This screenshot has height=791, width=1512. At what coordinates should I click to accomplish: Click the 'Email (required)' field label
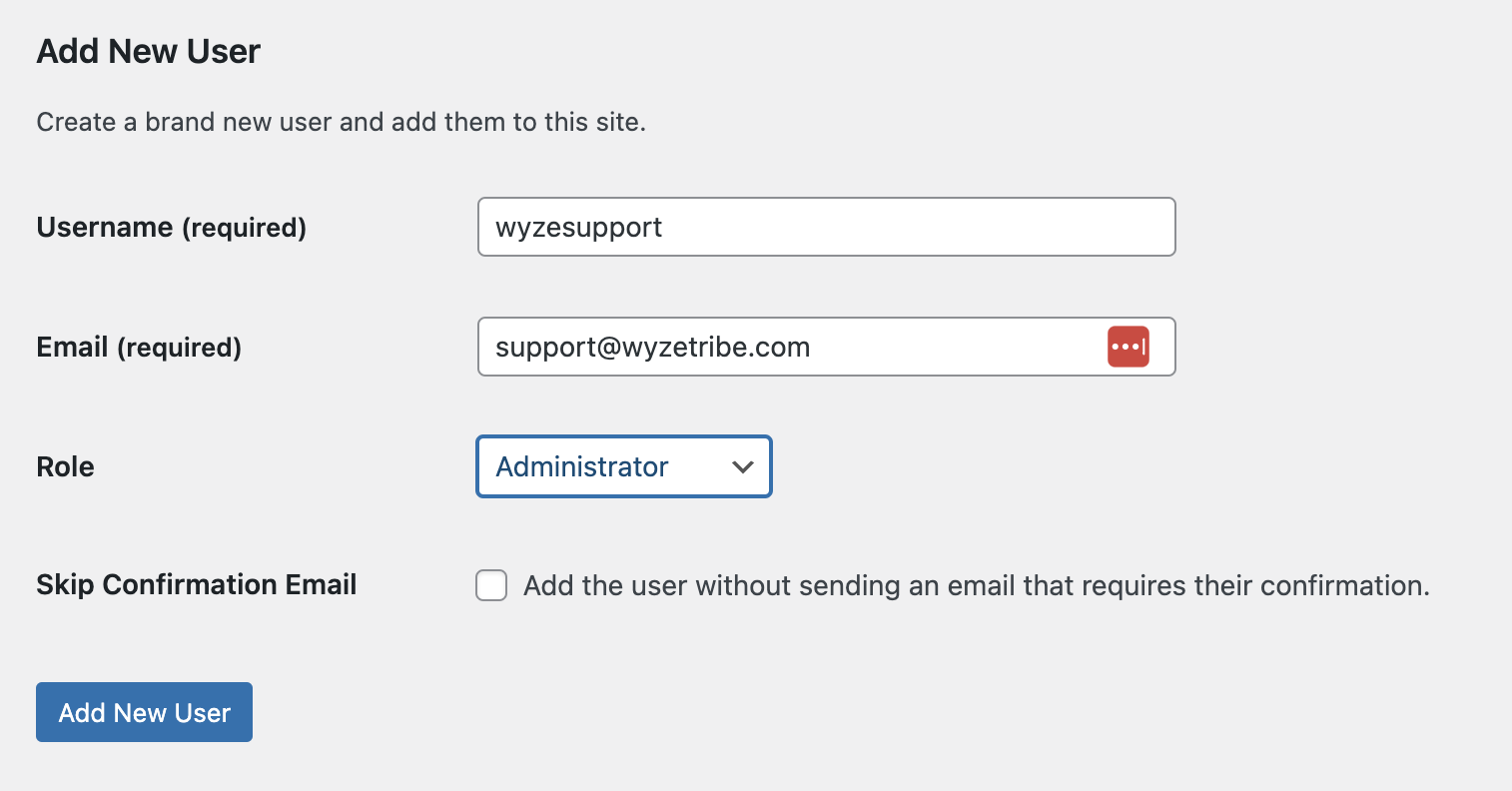(139, 348)
